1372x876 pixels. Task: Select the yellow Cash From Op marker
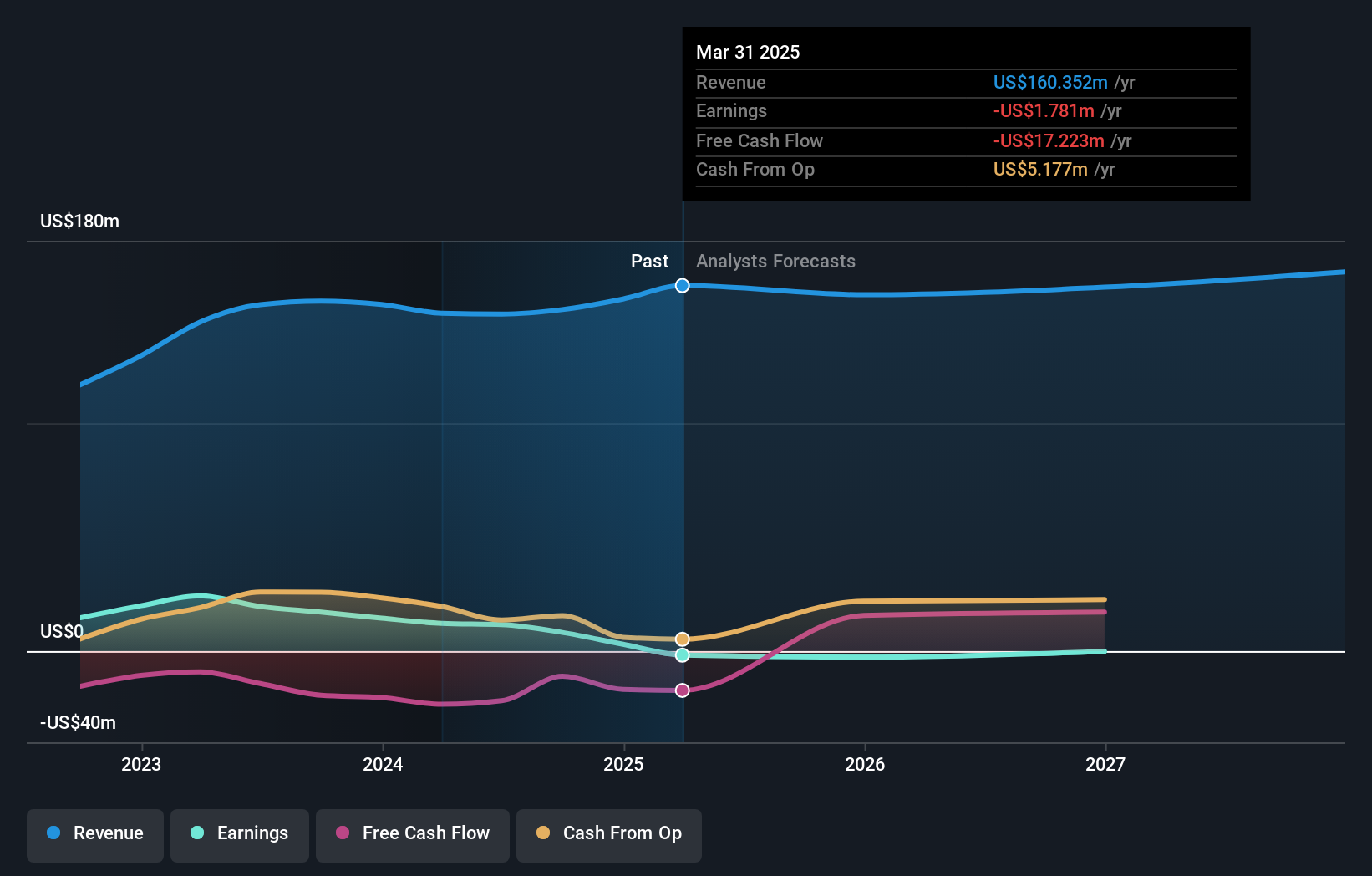[x=682, y=638]
